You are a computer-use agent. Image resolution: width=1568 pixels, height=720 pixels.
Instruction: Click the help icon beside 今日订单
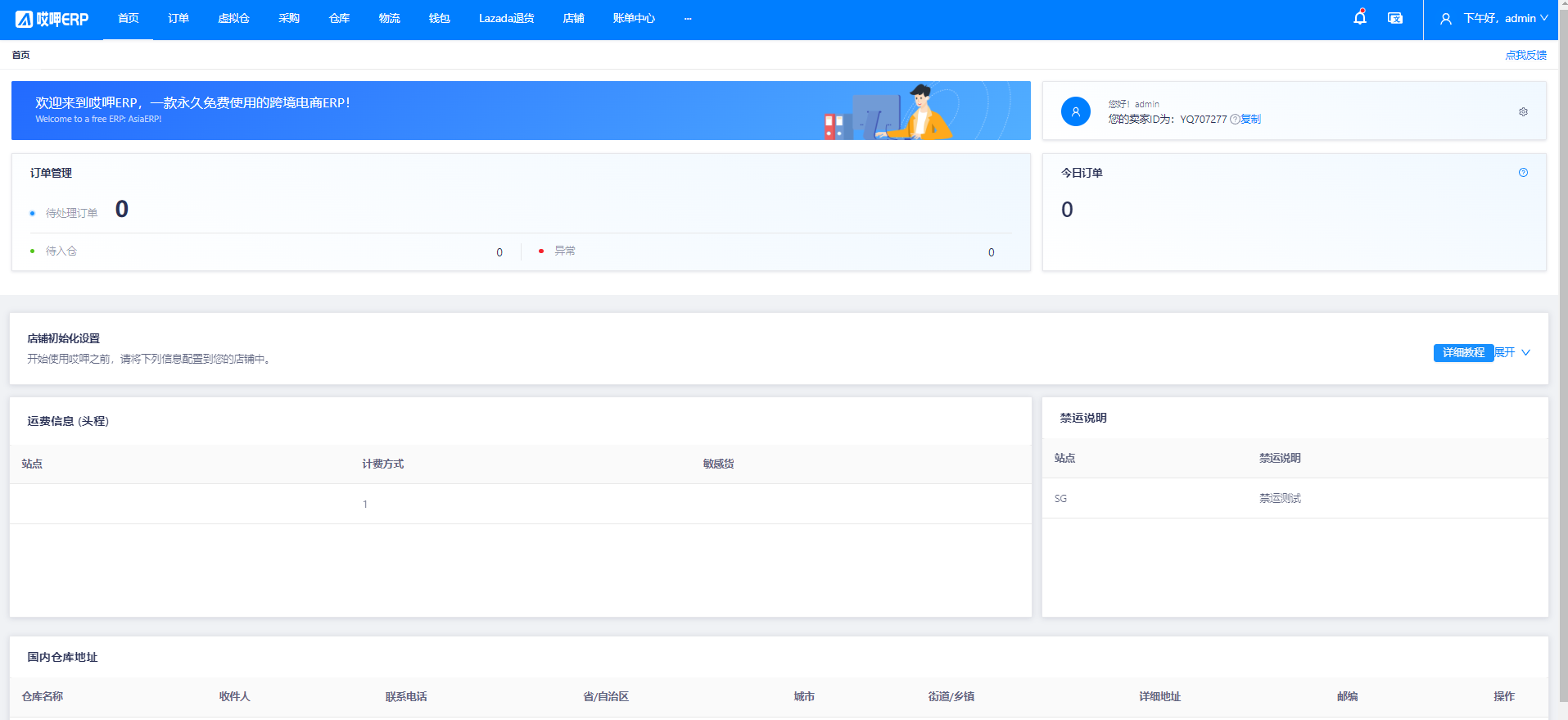click(x=1523, y=173)
